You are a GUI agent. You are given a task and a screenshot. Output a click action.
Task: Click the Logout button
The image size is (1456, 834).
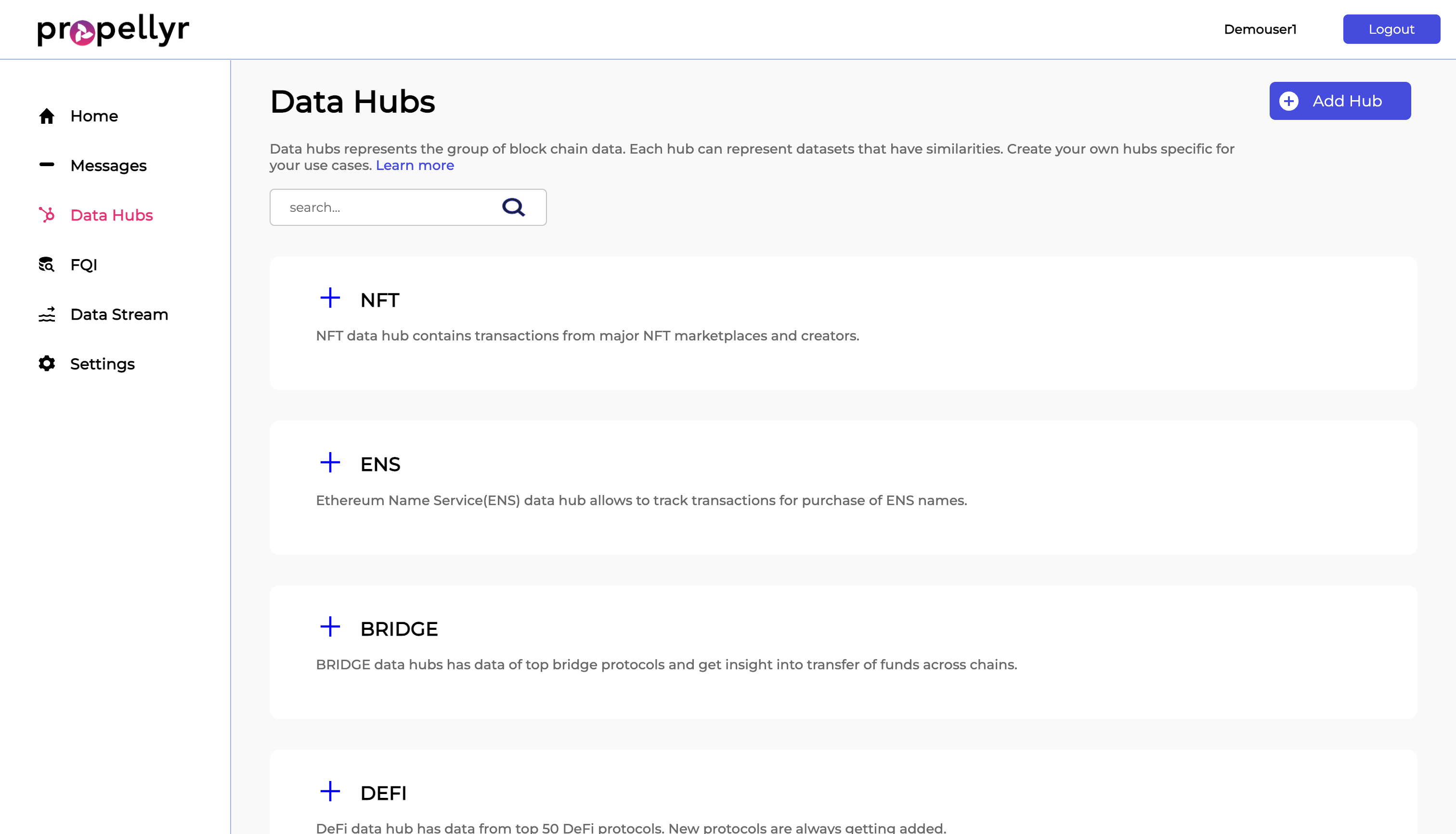(1391, 29)
